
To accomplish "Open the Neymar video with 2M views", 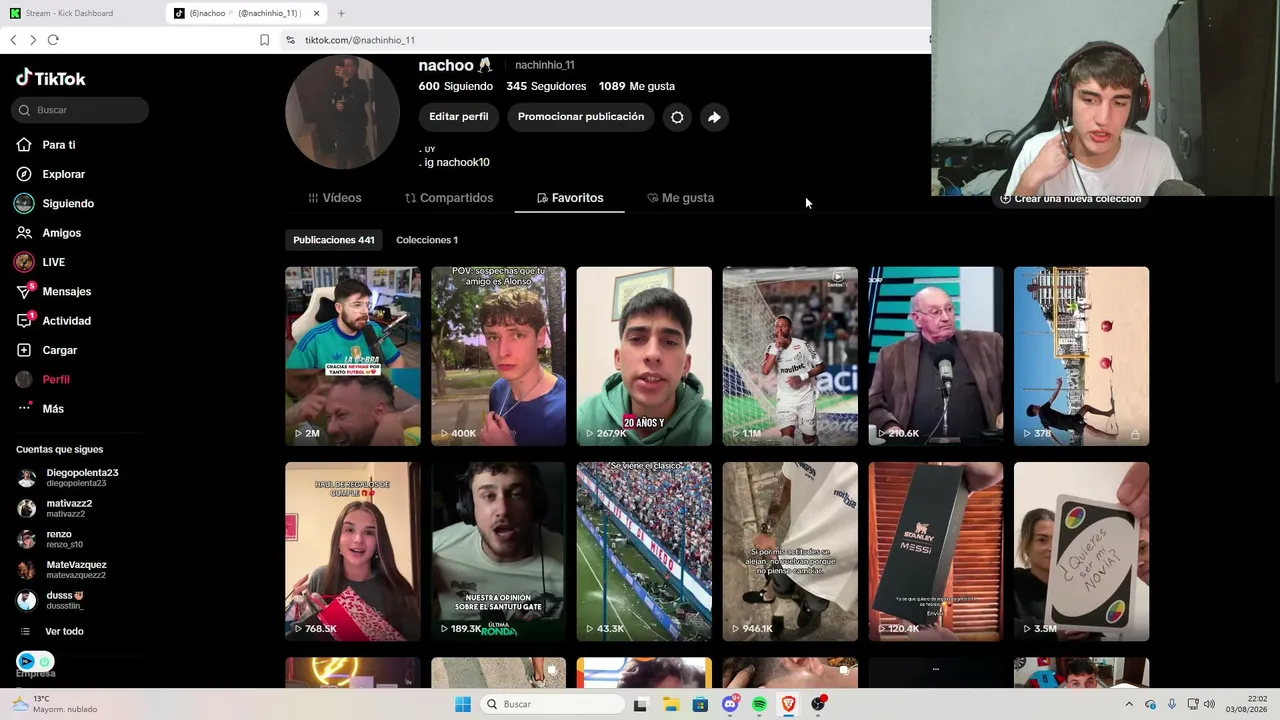I will coord(353,356).
